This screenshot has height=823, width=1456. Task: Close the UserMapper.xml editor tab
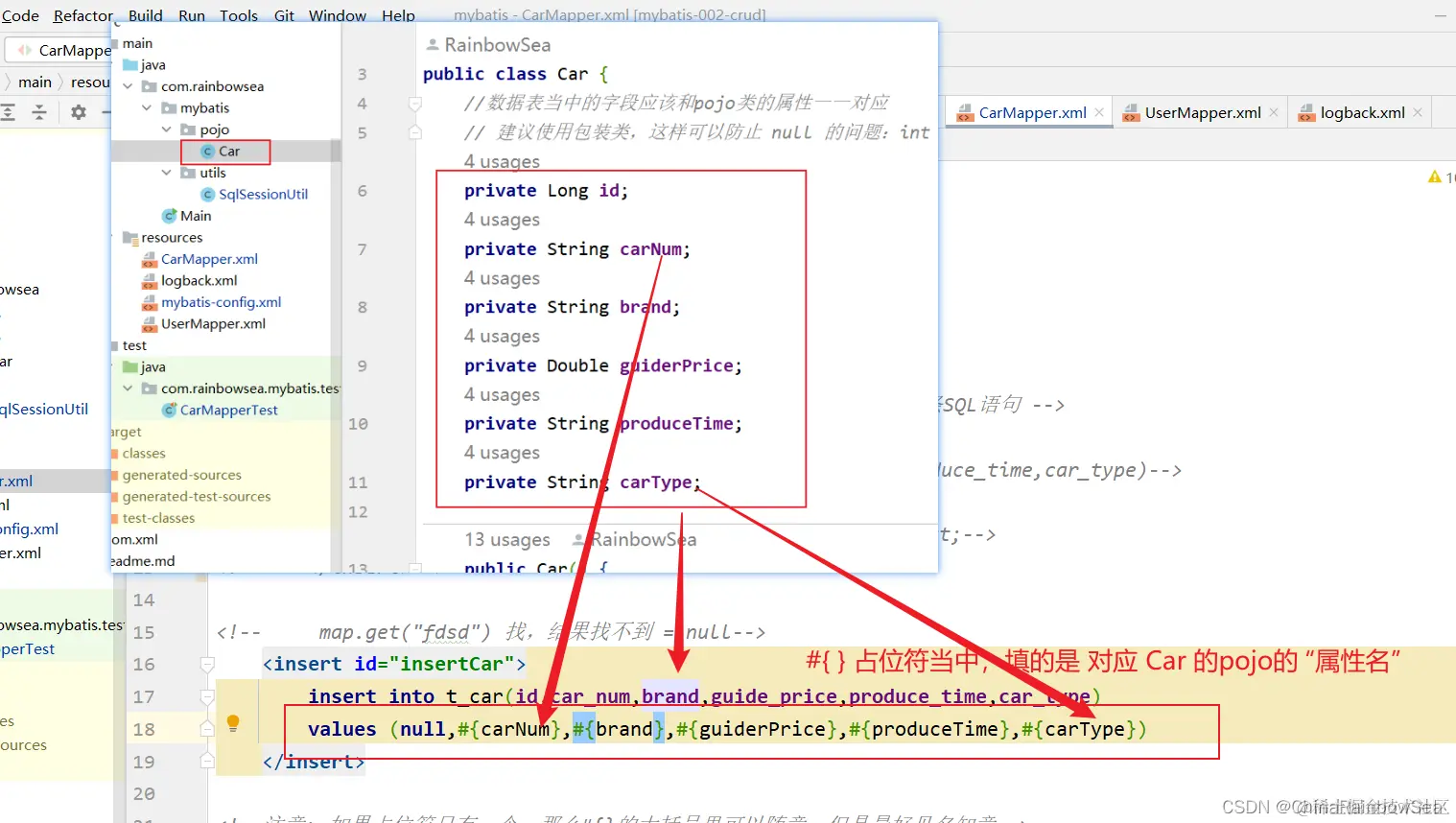[1274, 112]
